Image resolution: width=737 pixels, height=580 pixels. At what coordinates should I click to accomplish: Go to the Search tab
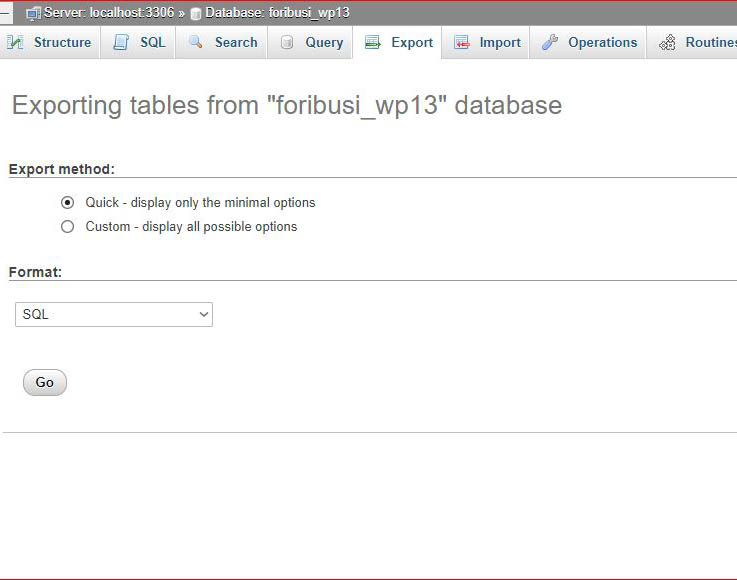(221, 42)
